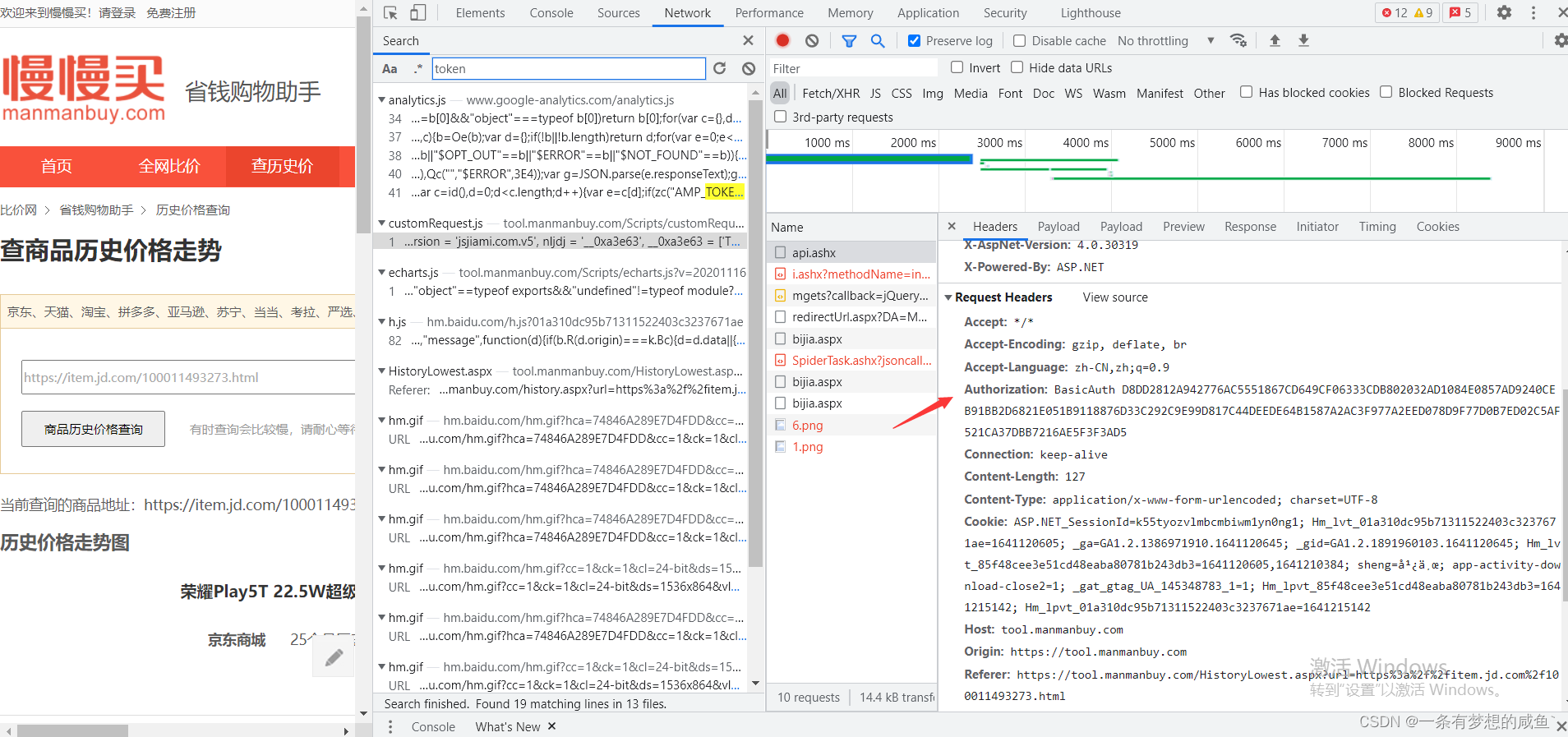This screenshot has width=1568, height=737.
Task: Click 免费注册 link on webpage
Action: [x=171, y=13]
